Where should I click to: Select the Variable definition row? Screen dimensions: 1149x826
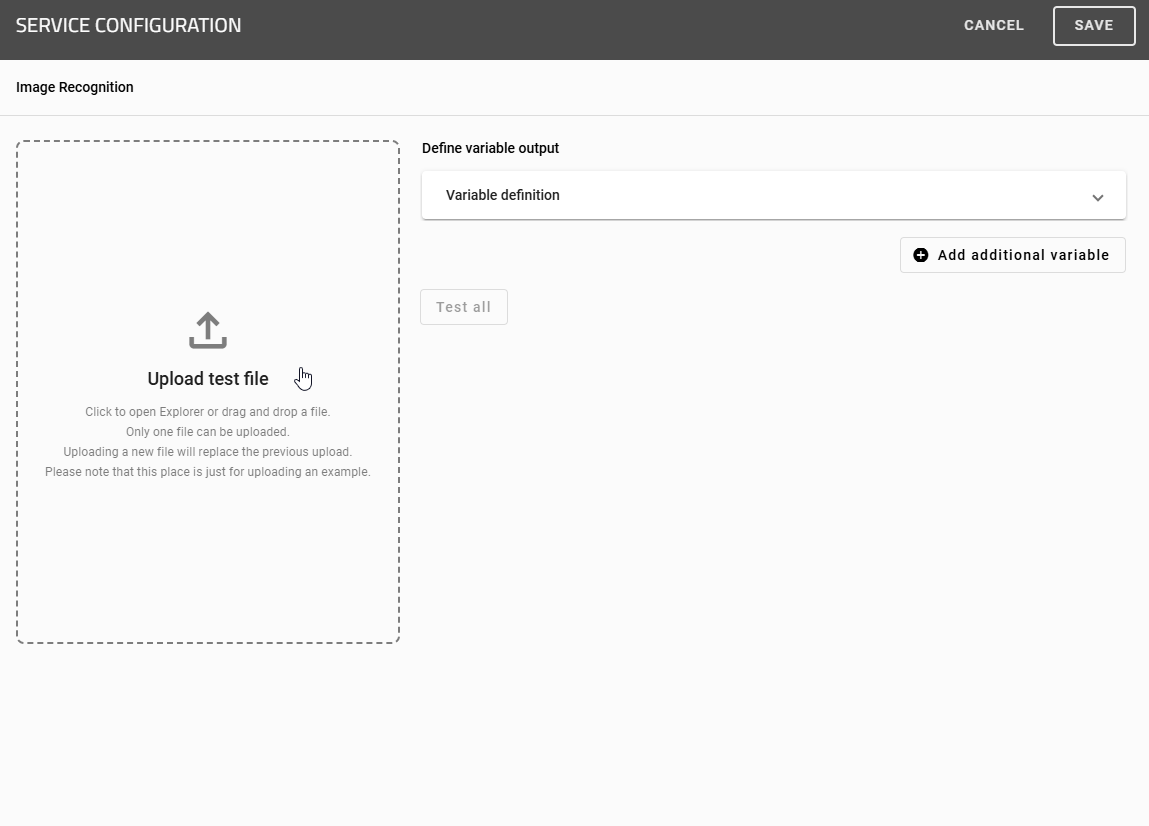click(x=773, y=196)
